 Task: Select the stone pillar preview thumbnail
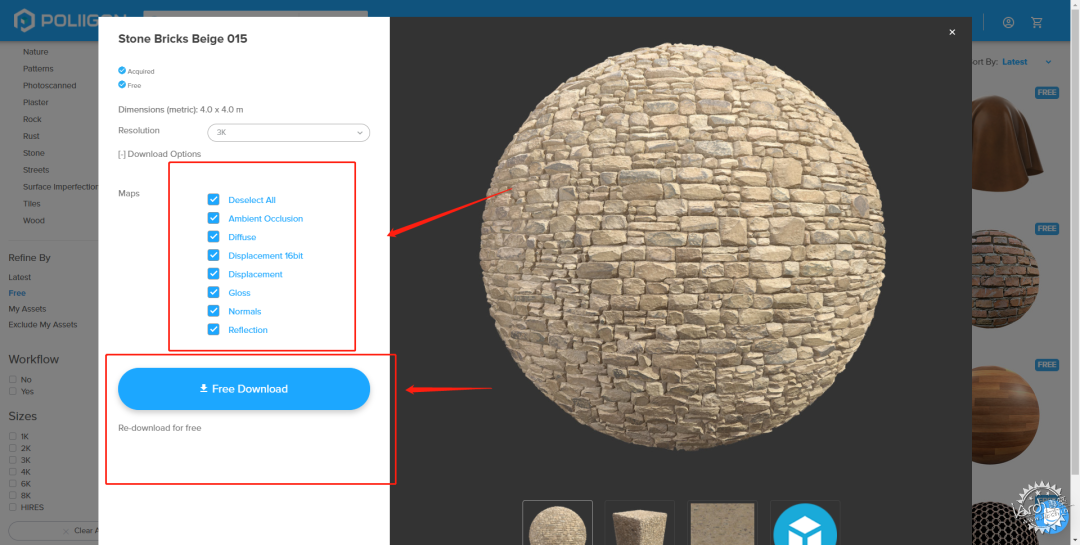click(640, 522)
